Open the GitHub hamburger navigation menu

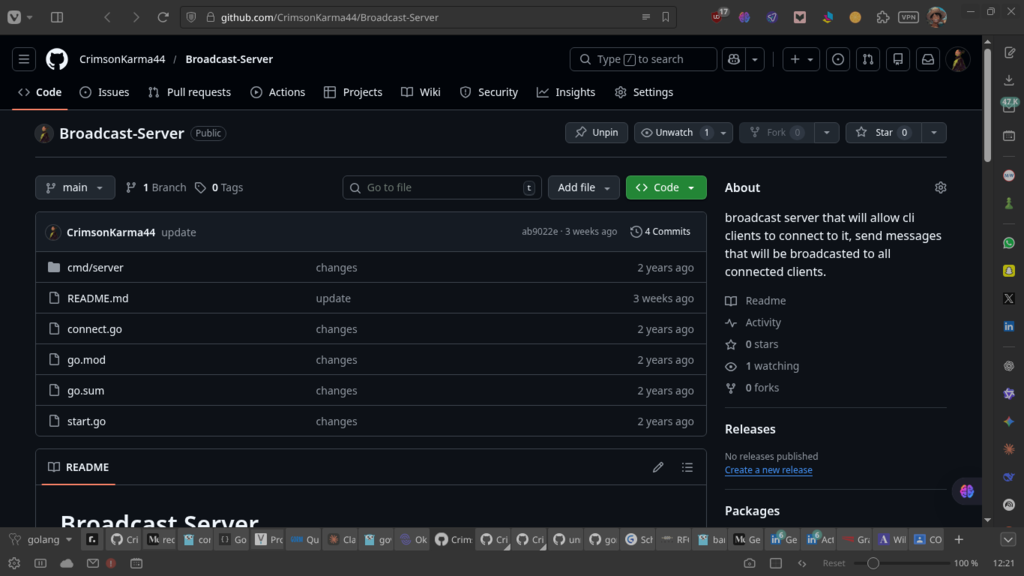coord(24,59)
